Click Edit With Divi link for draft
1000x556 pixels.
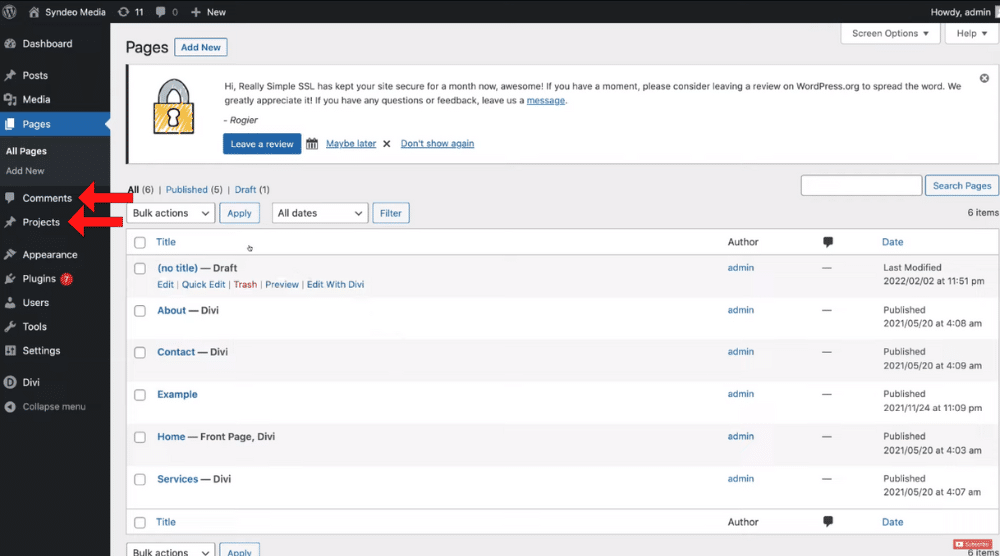[x=335, y=284]
